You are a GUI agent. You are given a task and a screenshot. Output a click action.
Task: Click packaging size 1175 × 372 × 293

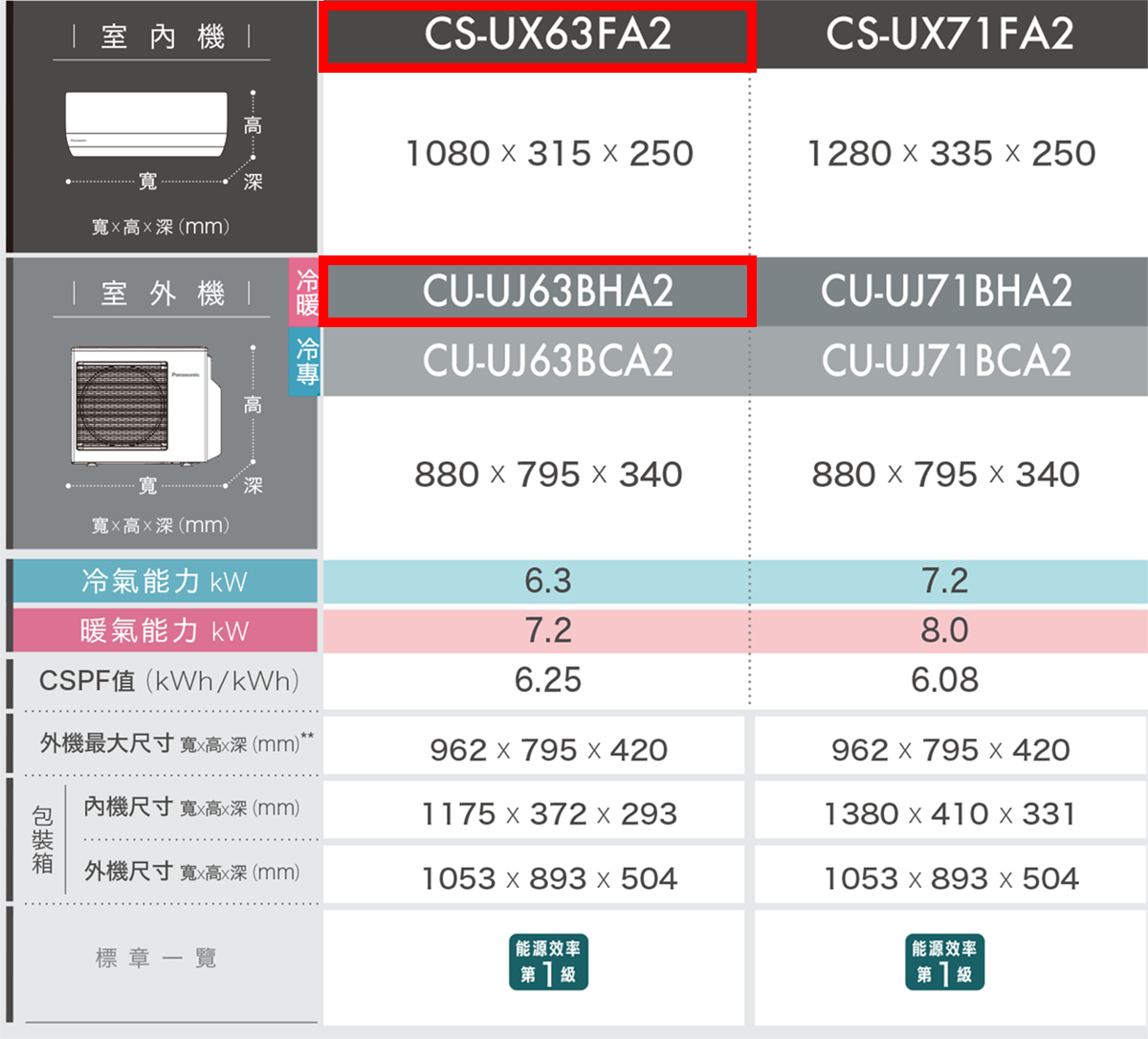[549, 814]
